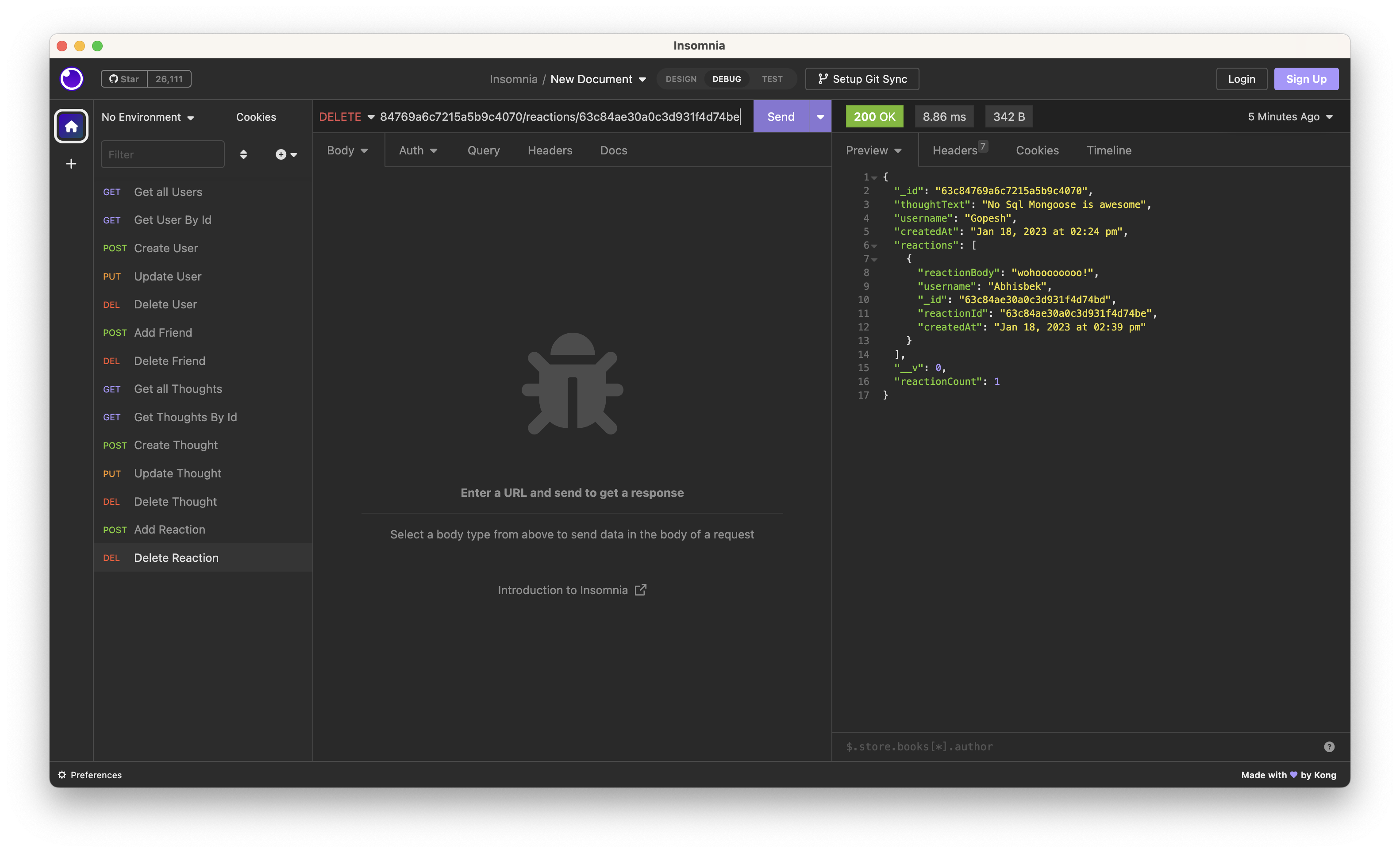Click the help question mark near the JSONPath filter
The width and height of the screenshot is (1400, 853).
coord(1329,746)
